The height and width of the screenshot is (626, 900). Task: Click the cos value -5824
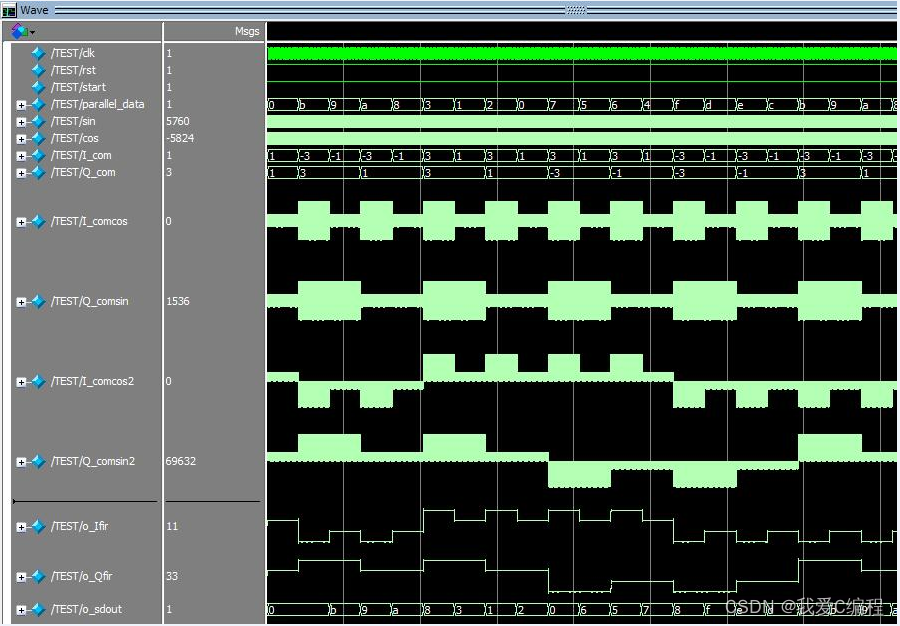(x=180, y=138)
